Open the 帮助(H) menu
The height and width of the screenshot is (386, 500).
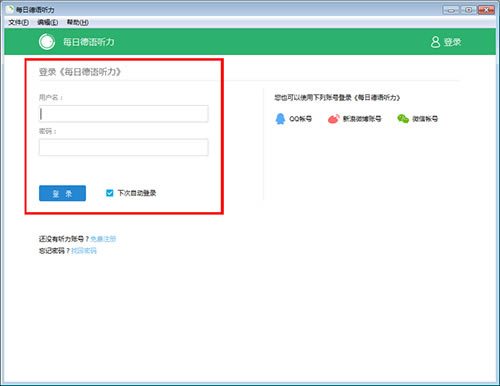pyautogui.click(x=77, y=22)
